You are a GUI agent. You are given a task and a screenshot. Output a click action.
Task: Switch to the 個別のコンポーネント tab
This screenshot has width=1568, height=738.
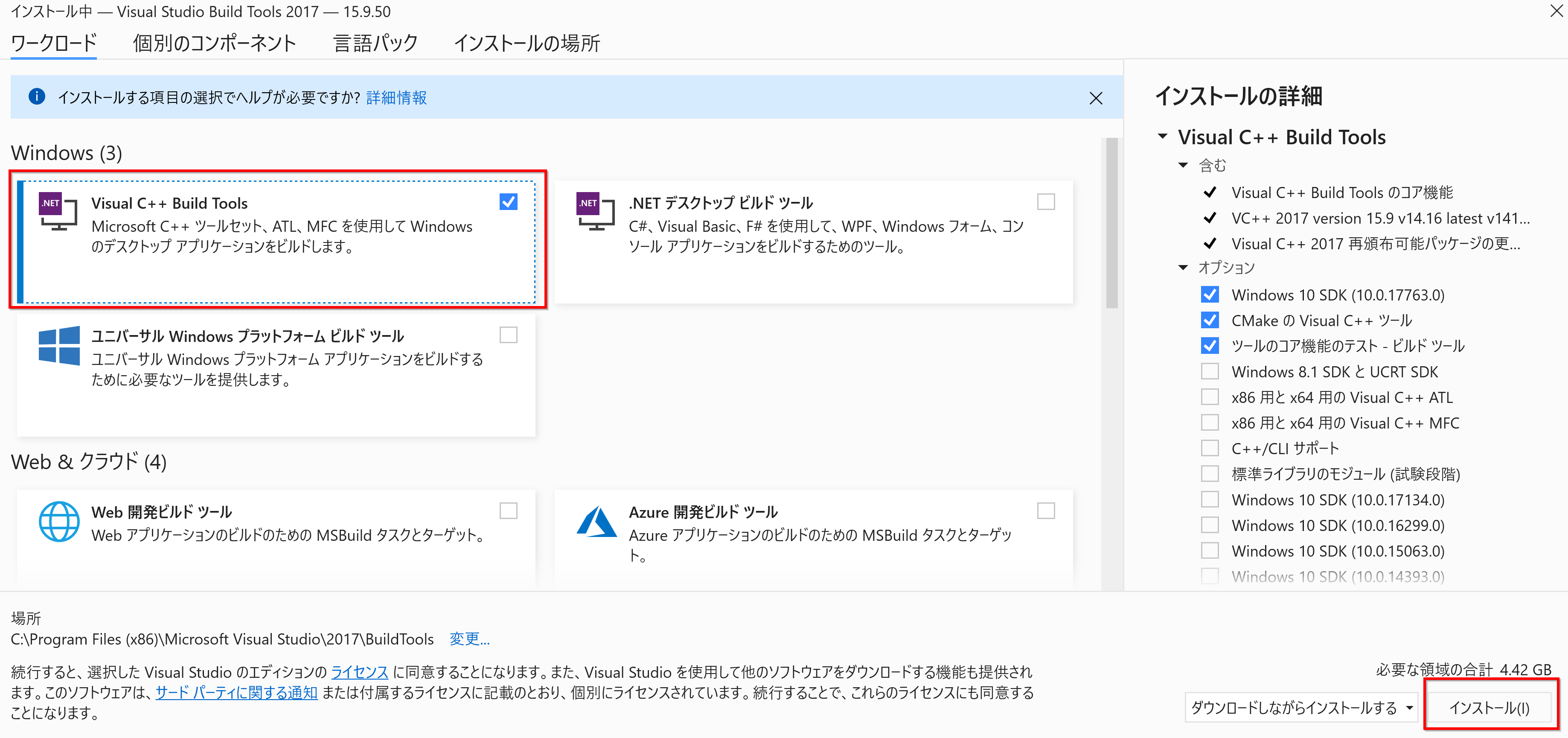click(214, 43)
